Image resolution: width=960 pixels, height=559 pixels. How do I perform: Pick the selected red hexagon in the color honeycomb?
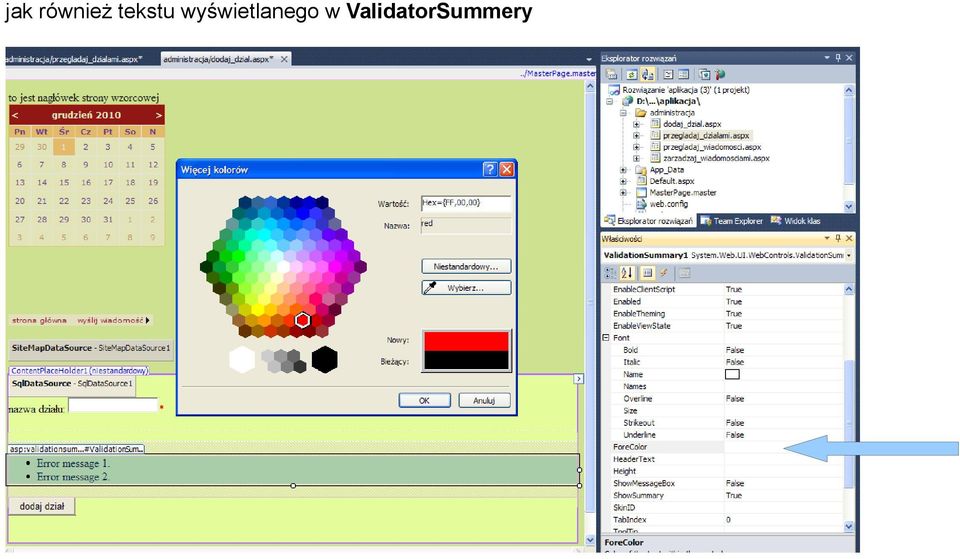302,320
